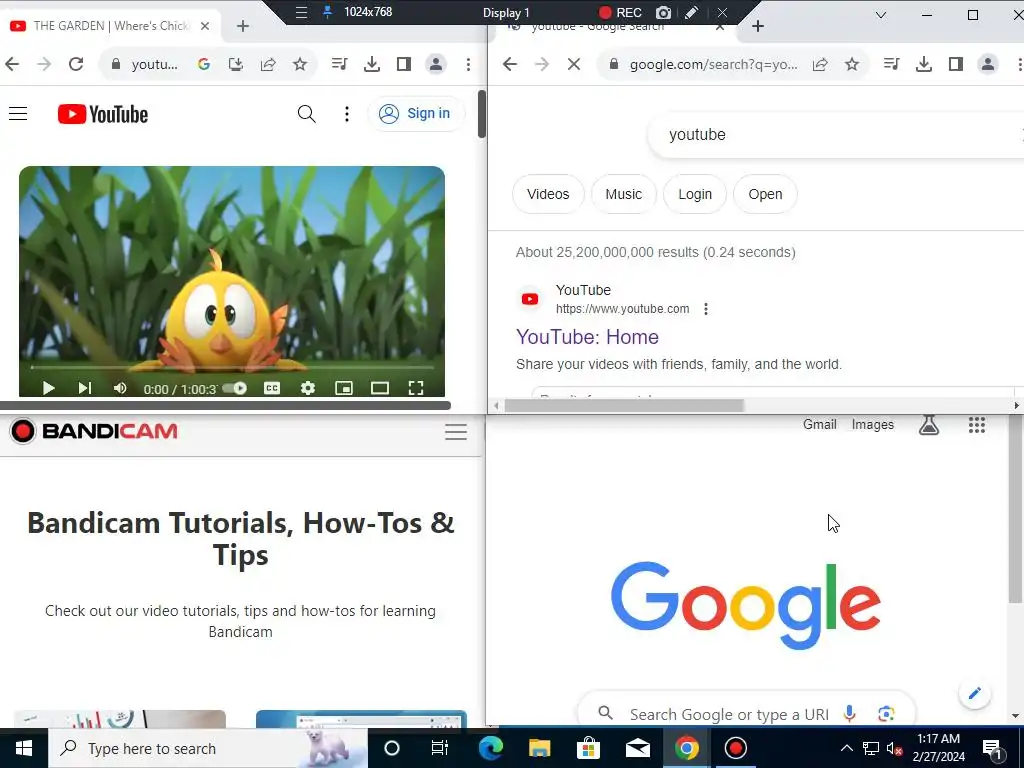Open YouTube search via magnifier icon

pos(306,114)
